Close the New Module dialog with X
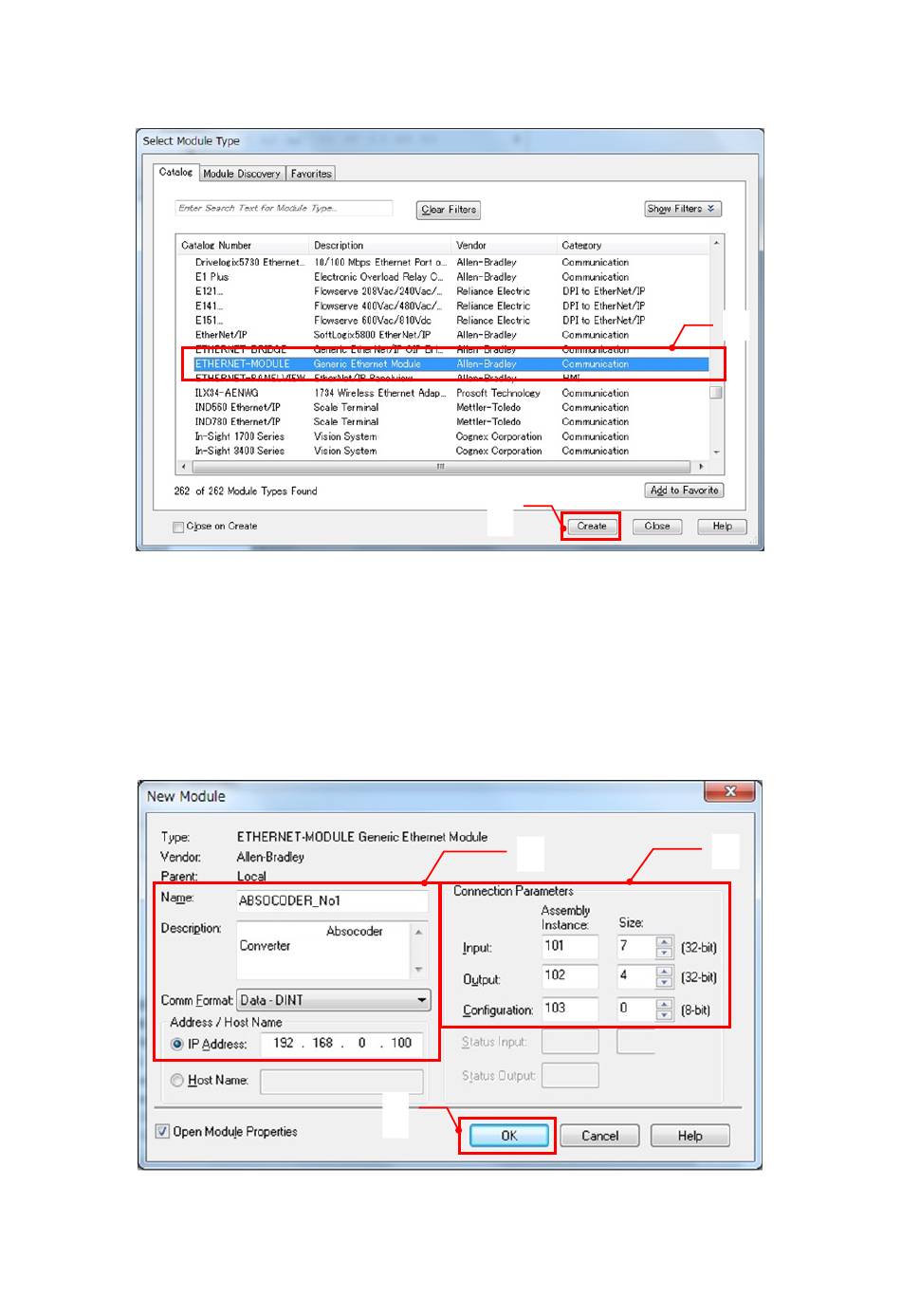This screenshot has height=1316, width=901. click(730, 791)
